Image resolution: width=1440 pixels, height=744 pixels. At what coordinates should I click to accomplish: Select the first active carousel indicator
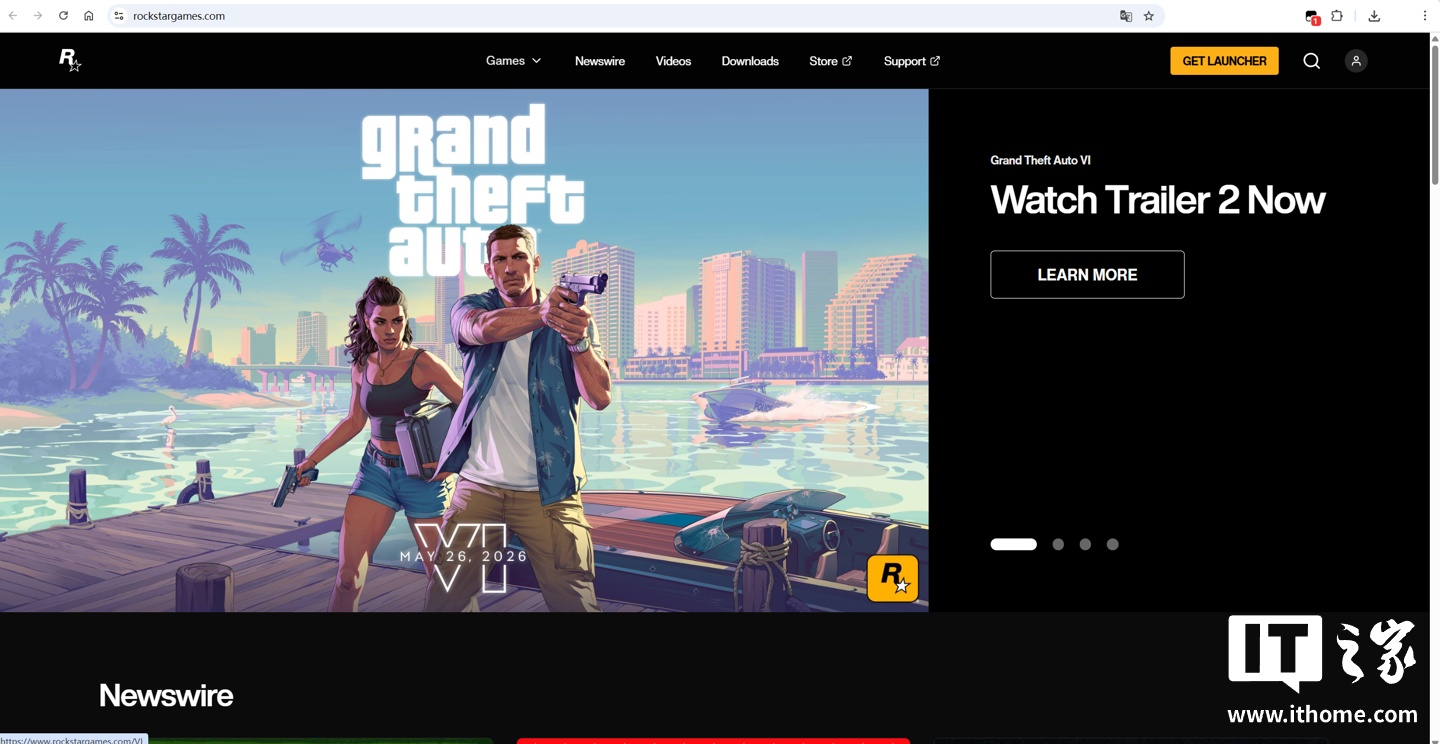point(1013,544)
